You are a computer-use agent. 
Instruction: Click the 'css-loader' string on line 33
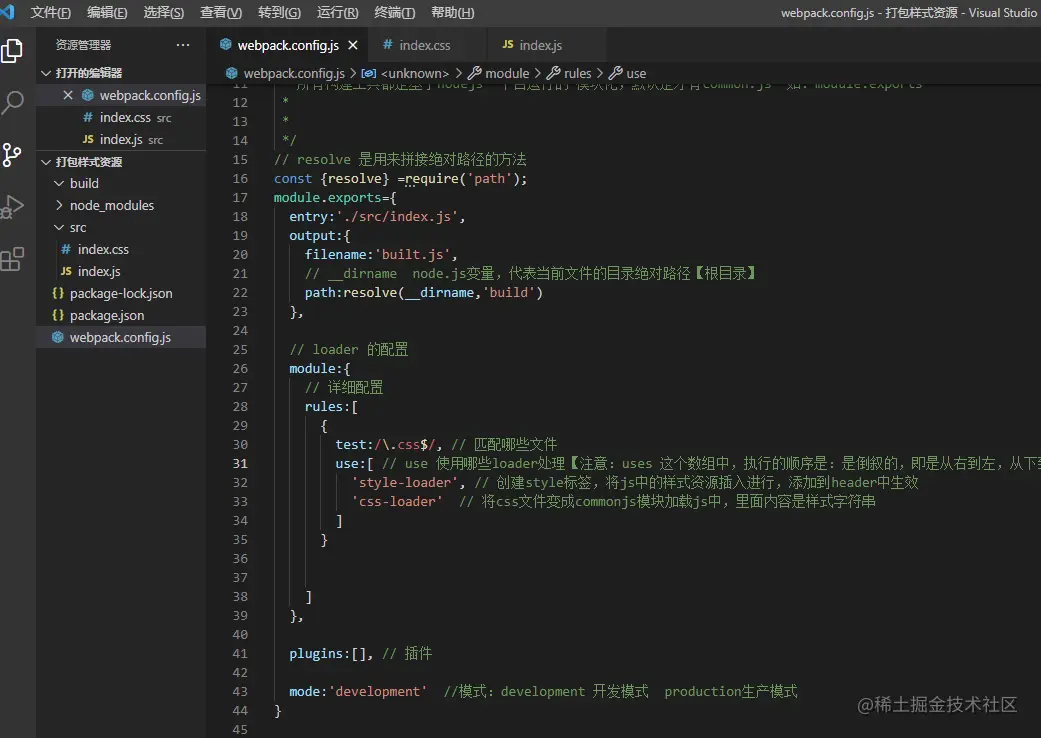pos(397,501)
